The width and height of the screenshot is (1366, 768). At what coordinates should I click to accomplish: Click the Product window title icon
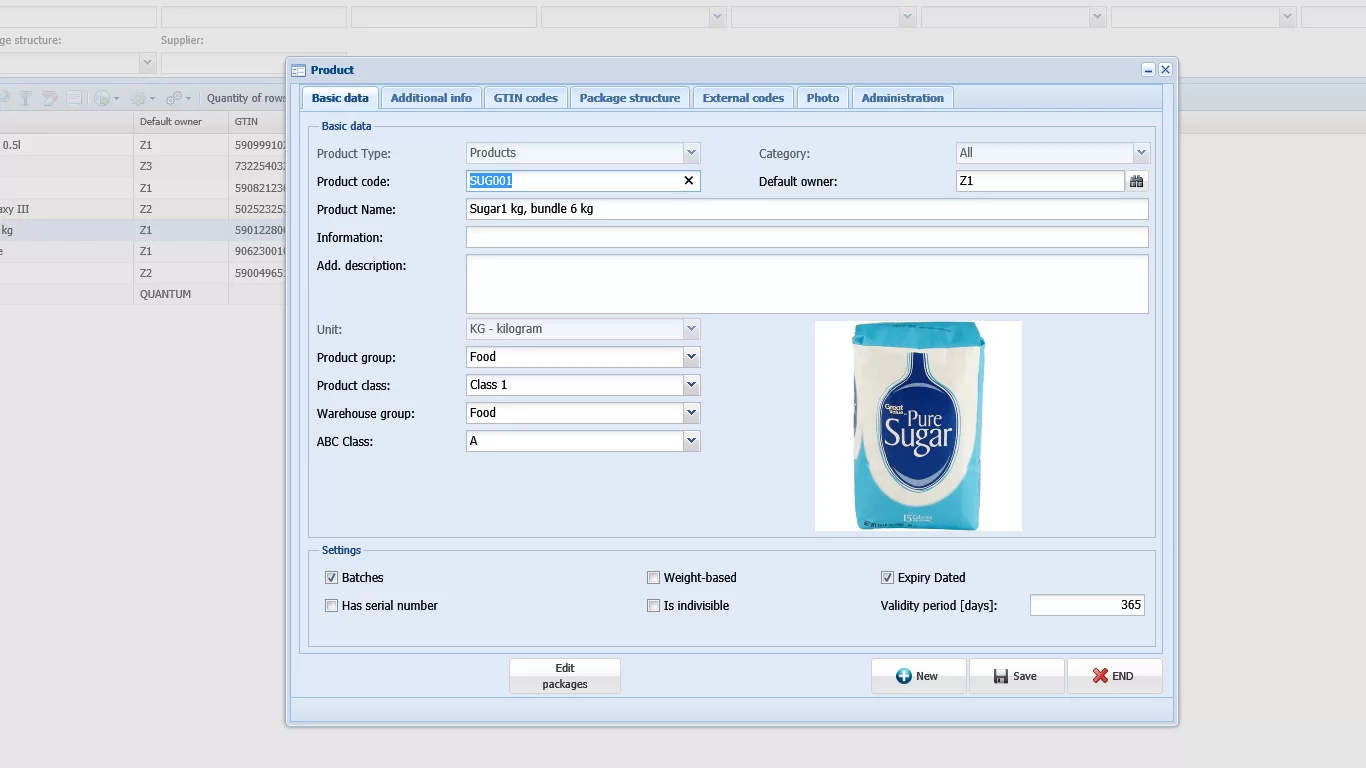pyautogui.click(x=298, y=70)
